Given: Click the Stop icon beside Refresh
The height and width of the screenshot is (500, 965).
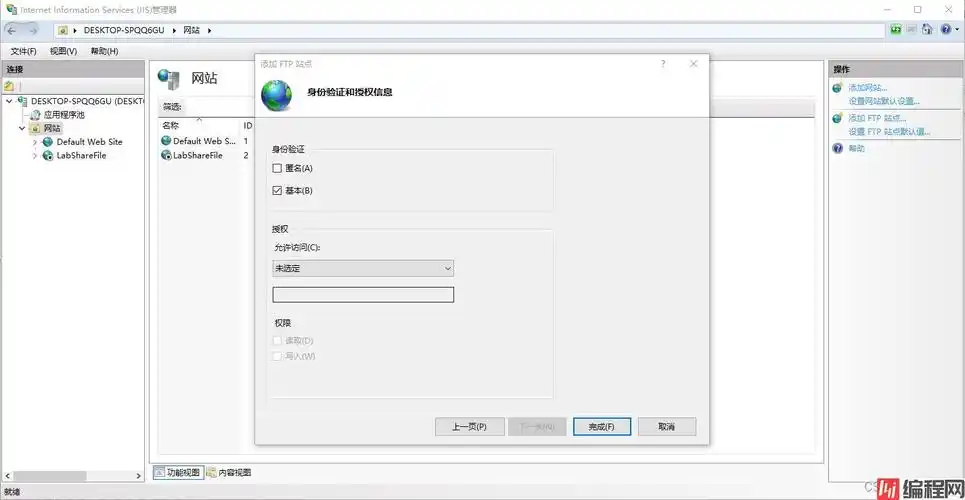Looking at the screenshot, I should (912, 30).
